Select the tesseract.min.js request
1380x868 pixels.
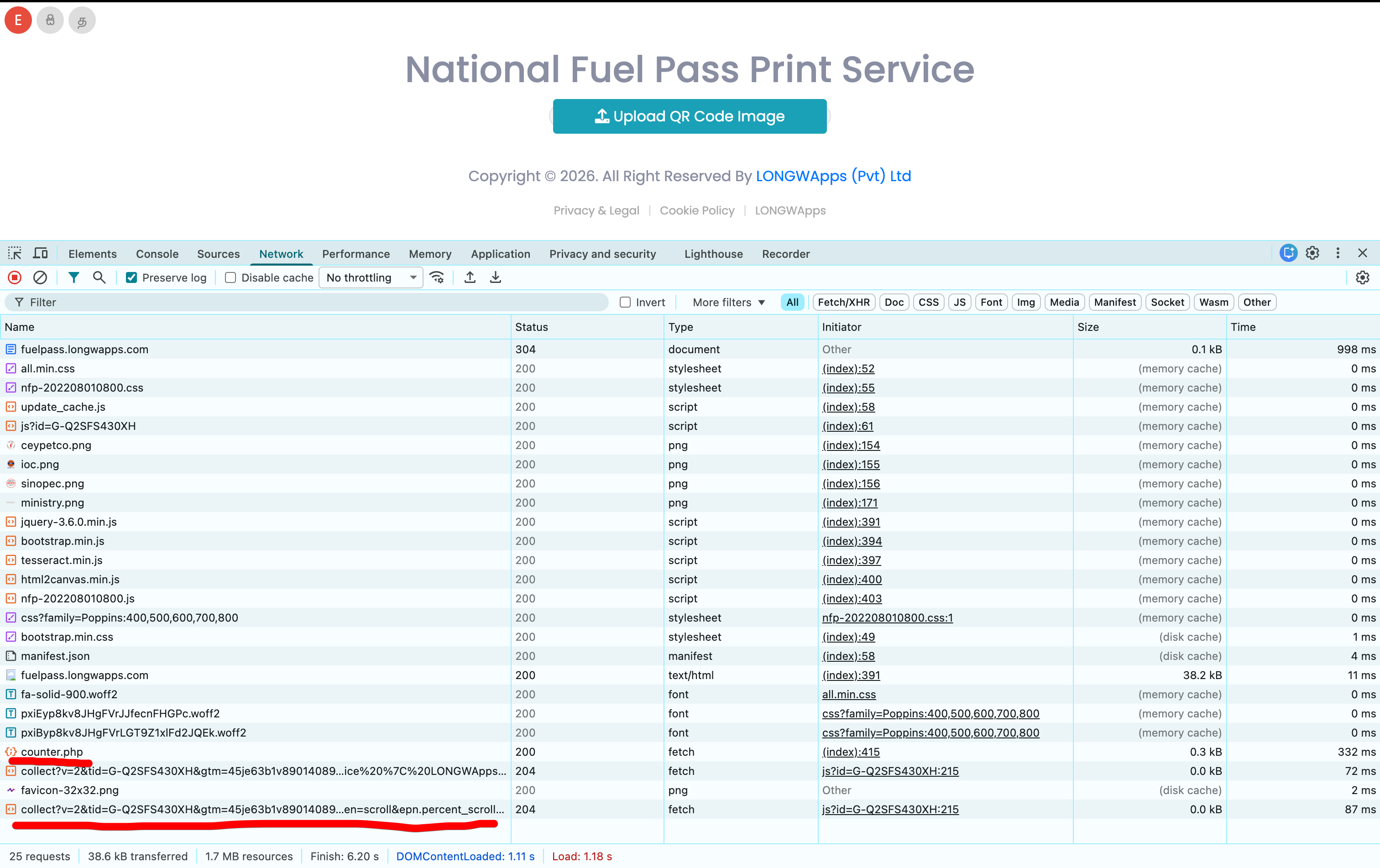690,560
